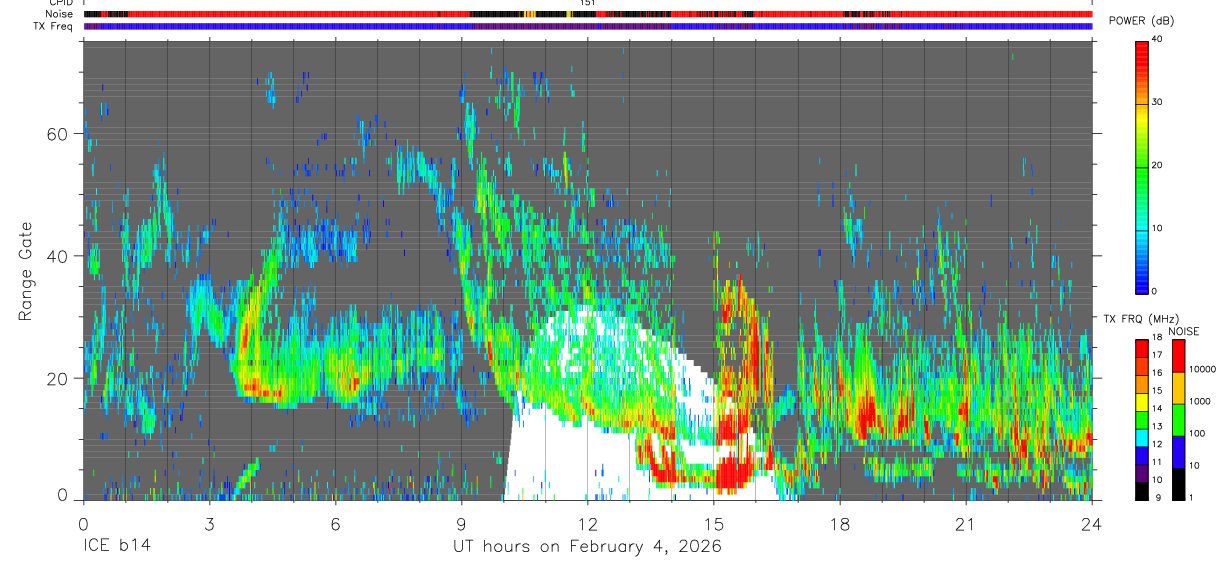Click the red top segment of NOISE colorbar
The width and height of the screenshot is (1228, 567).
[x=1178, y=356]
